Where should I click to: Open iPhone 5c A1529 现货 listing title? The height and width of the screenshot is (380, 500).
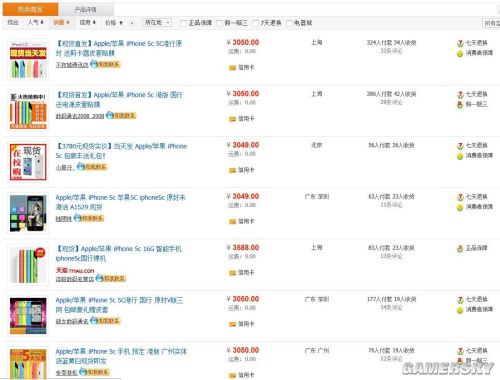click(120, 202)
